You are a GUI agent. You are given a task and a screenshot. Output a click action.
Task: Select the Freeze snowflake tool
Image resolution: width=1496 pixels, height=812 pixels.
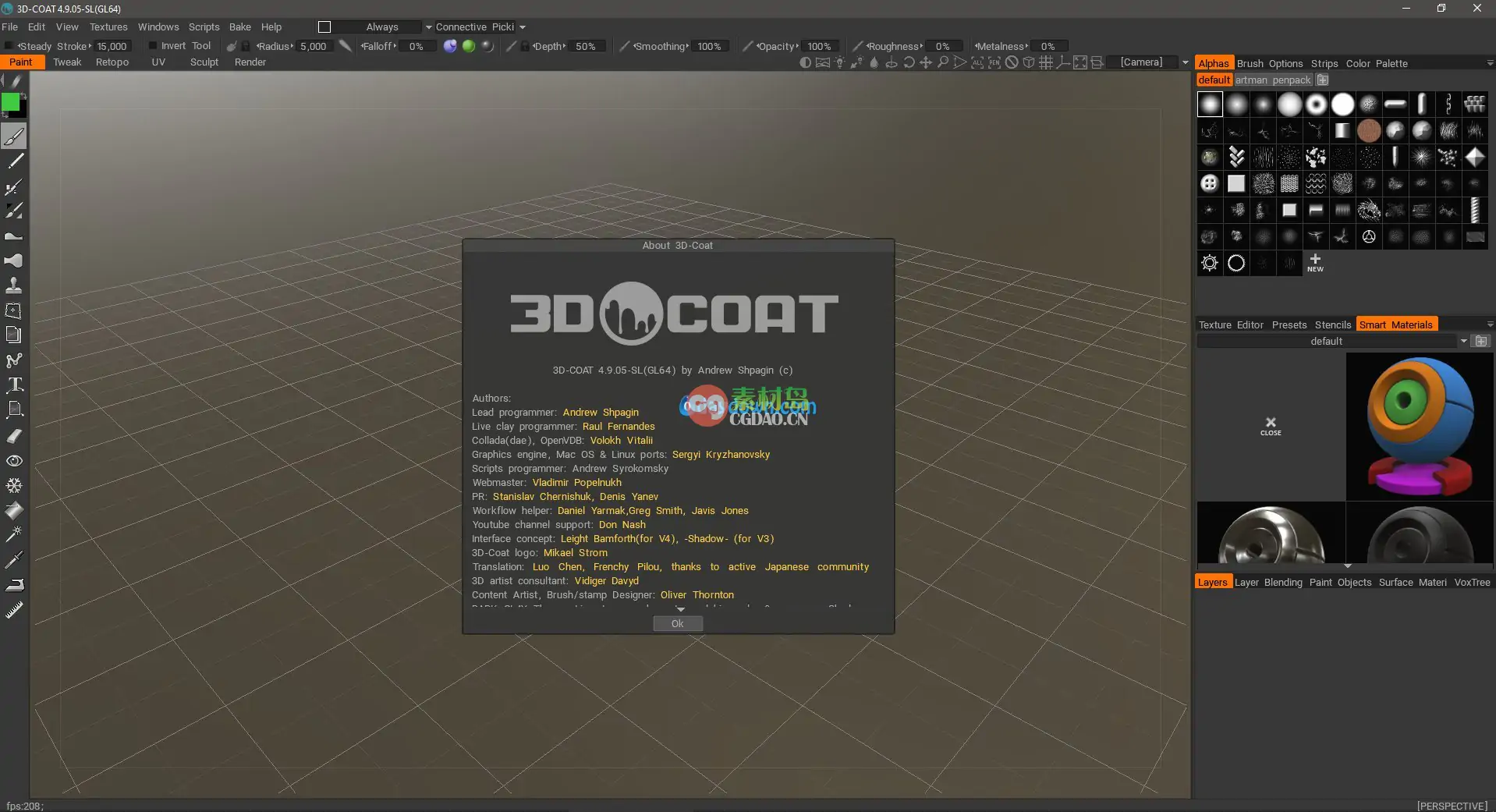pos(14,486)
